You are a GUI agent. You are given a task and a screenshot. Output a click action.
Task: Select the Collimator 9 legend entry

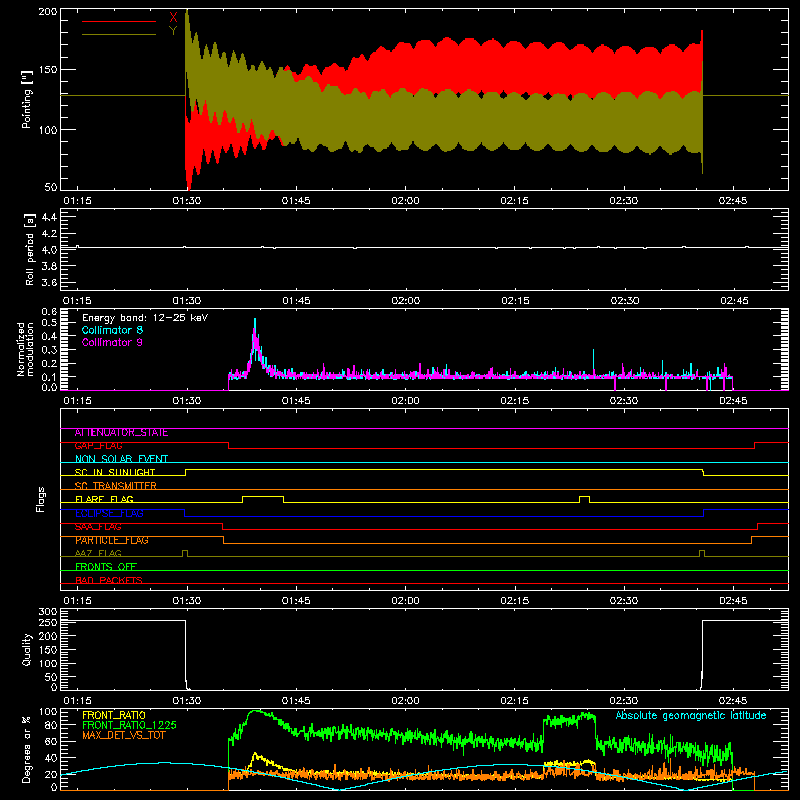(x=112, y=342)
